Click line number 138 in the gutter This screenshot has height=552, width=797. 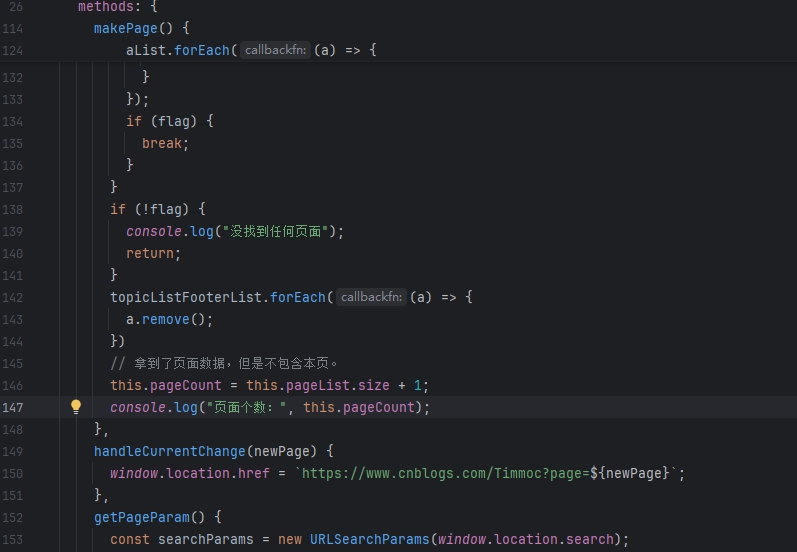coord(13,209)
